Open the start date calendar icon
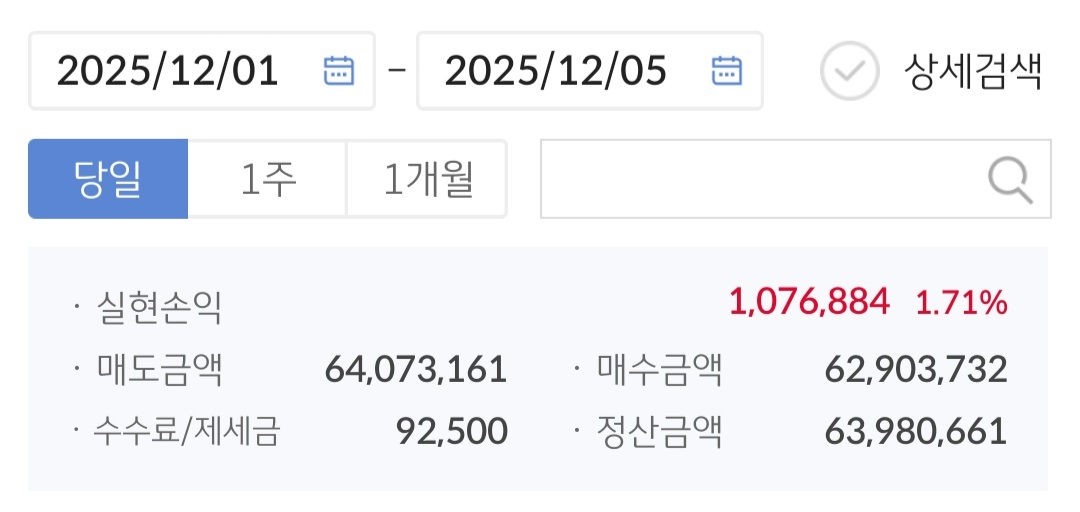 339,70
